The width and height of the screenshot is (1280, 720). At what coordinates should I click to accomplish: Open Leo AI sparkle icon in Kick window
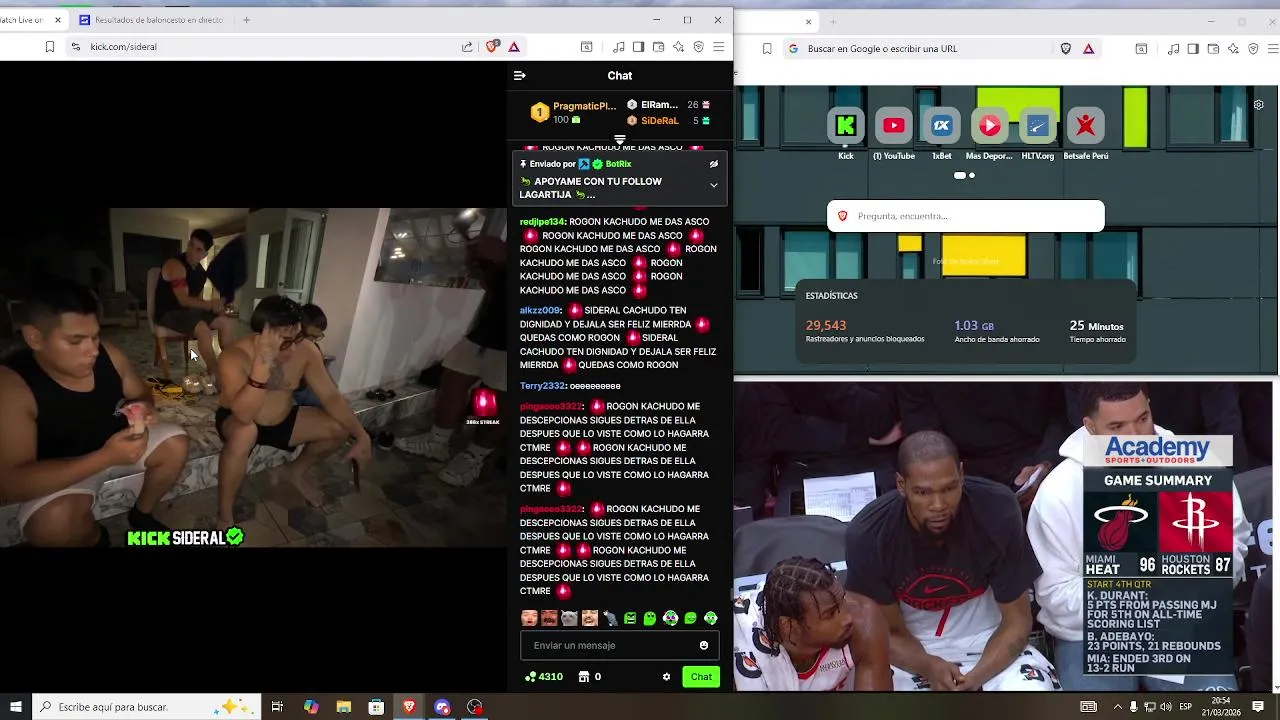click(678, 47)
